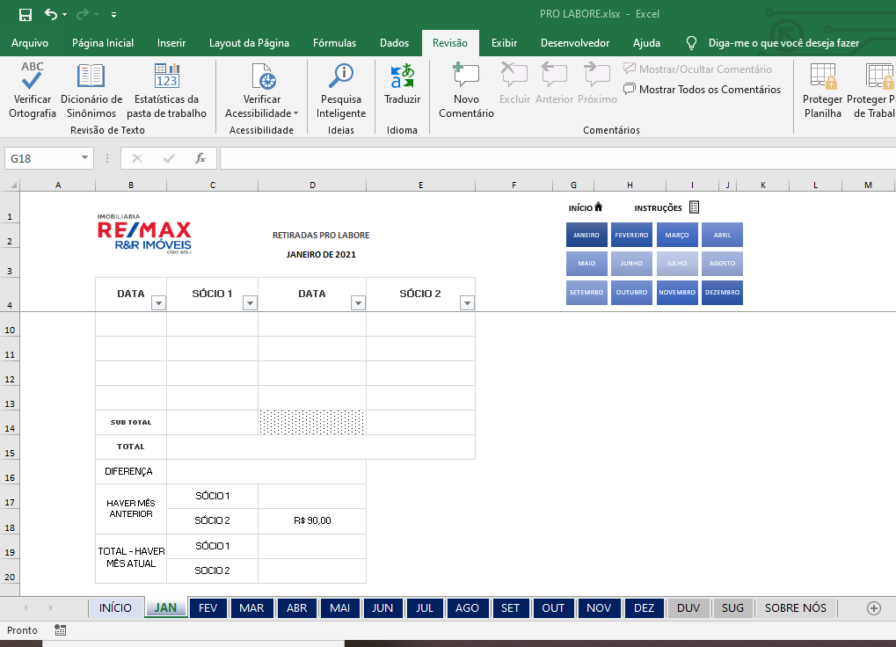The image size is (896, 647).
Task: Click Proteger Pasta de Trabalho icon
Action: pyautogui.click(x=881, y=77)
